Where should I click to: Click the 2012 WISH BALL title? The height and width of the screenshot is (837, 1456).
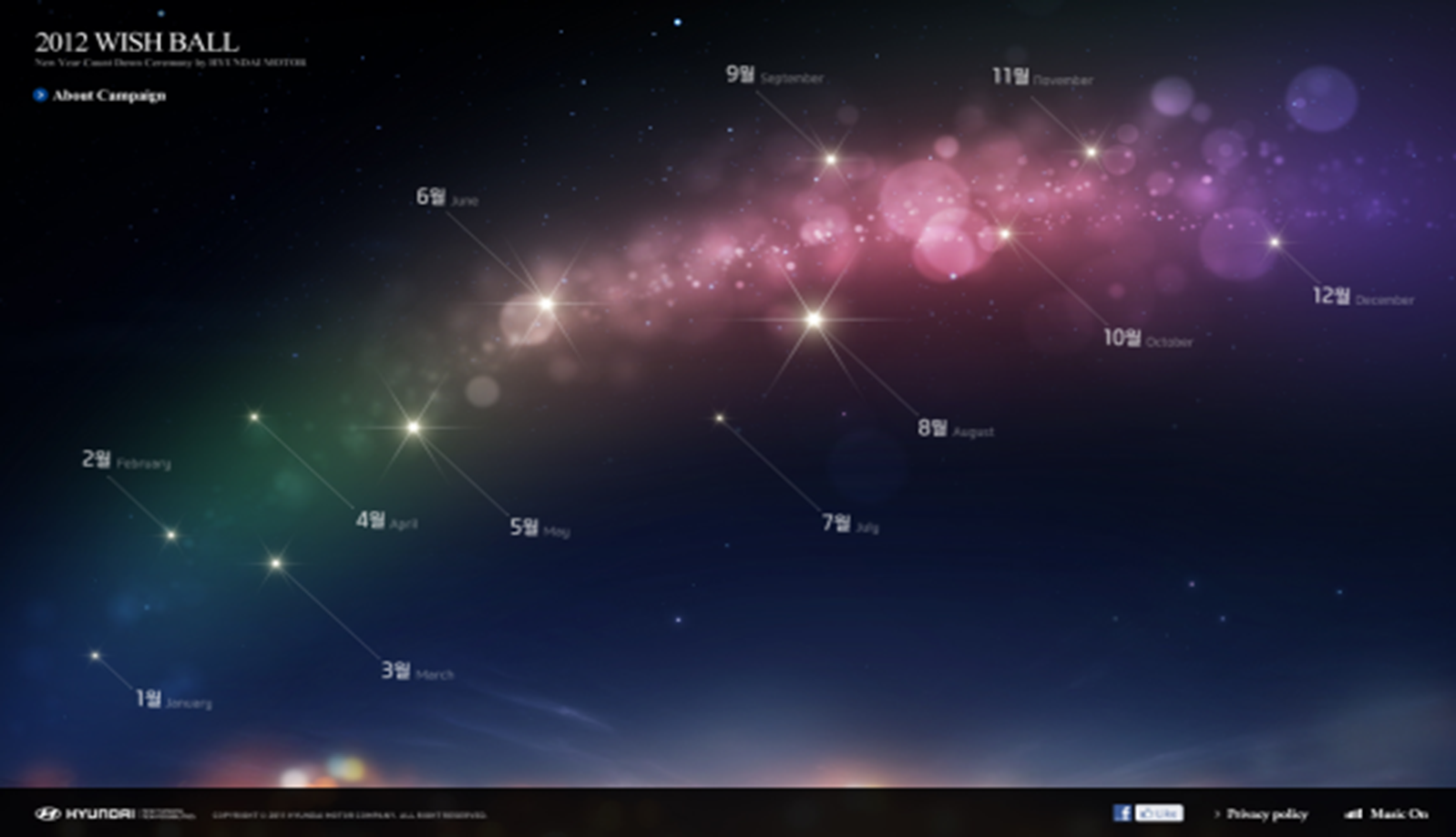pos(137,42)
